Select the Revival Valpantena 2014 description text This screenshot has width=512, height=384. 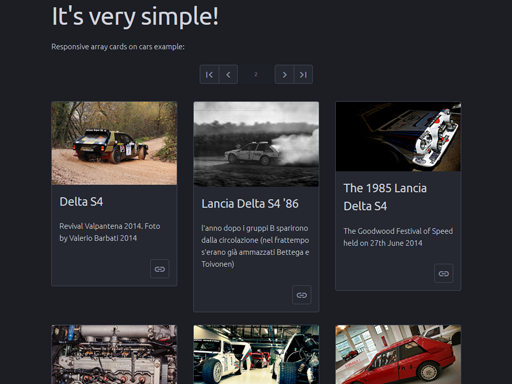110,232
